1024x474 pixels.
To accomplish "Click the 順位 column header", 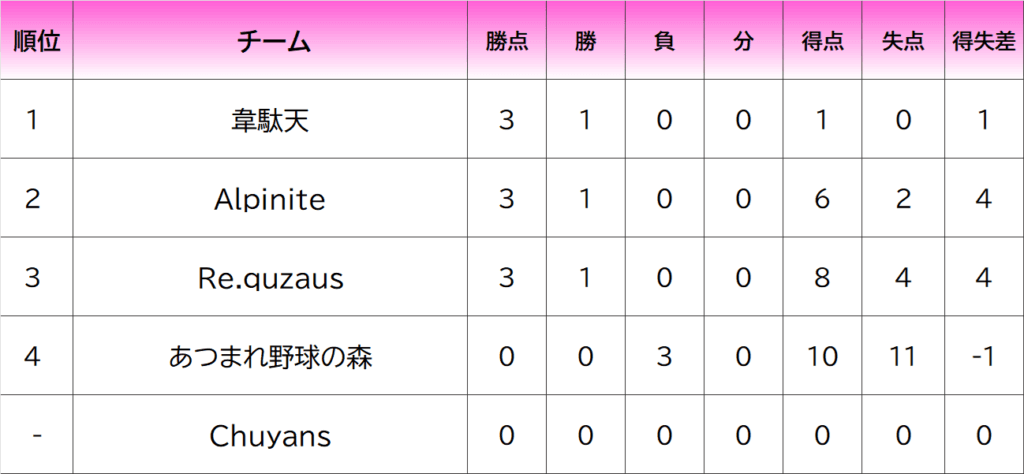I will [x=36, y=41].
